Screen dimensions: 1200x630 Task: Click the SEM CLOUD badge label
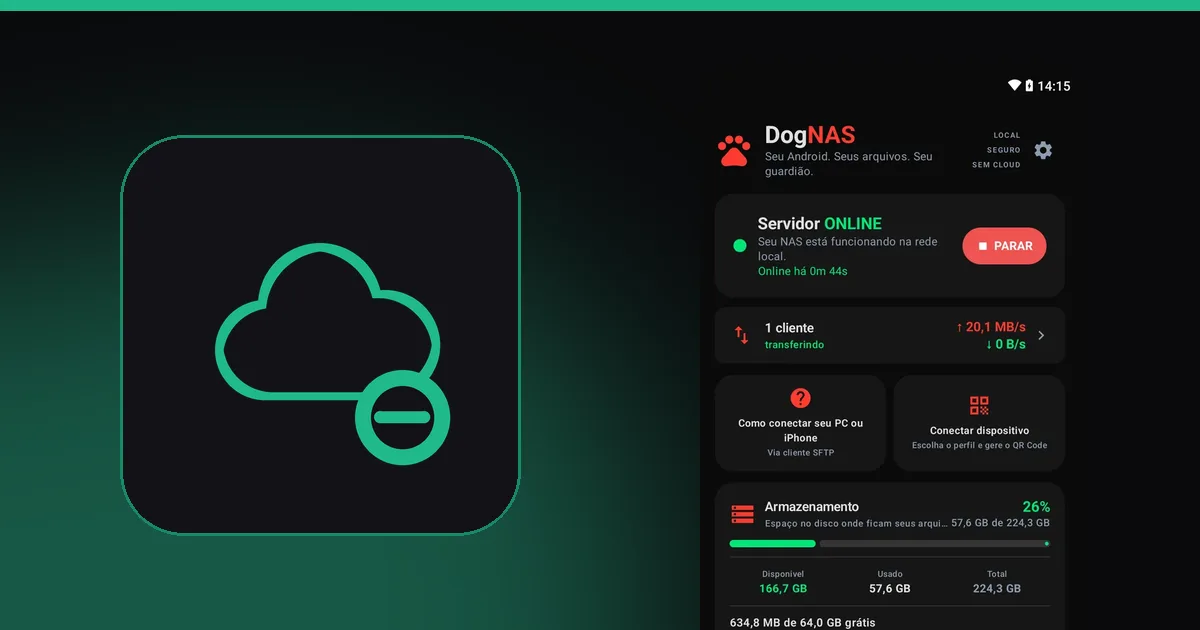pyautogui.click(x=996, y=165)
